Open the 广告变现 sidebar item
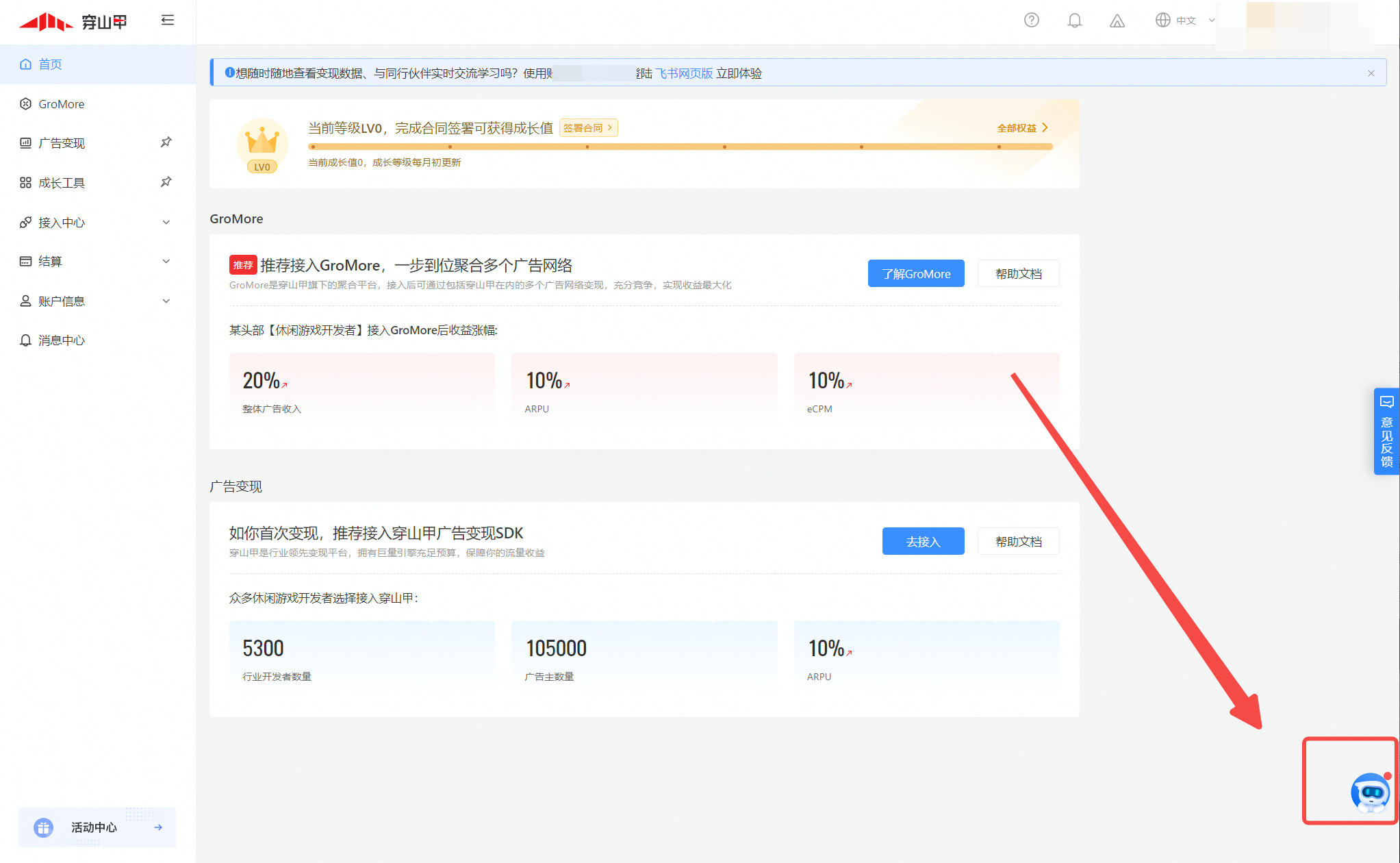This screenshot has width=1400, height=863. [x=98, y=143]
